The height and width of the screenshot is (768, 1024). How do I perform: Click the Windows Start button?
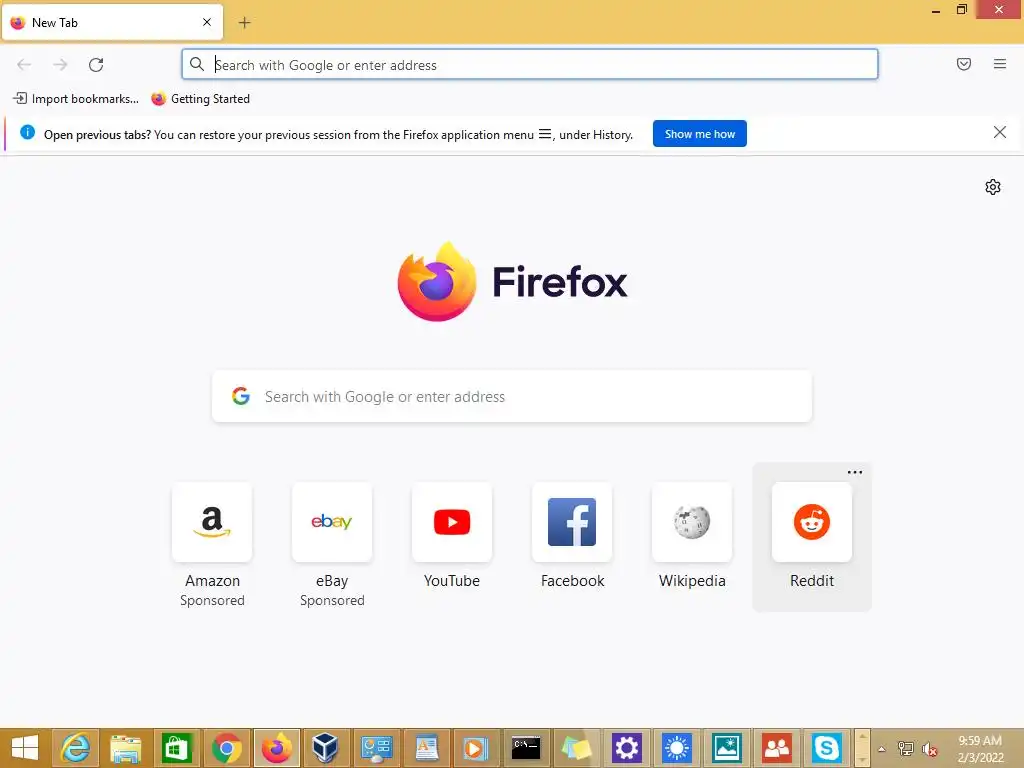pyautogui.click(x=25, y=748)
